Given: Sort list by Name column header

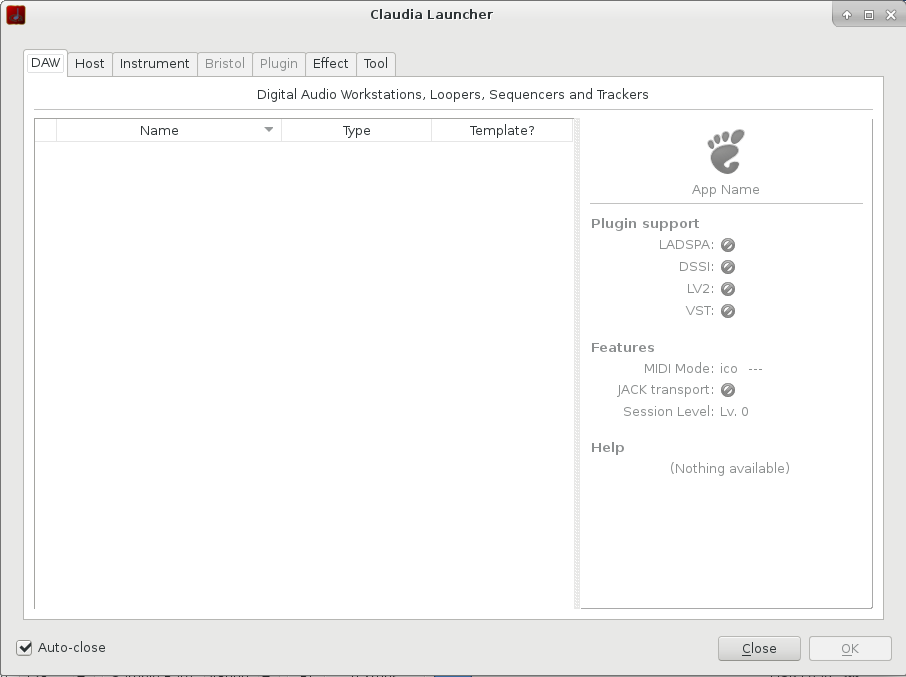Looking at the screenshot, I should tap(169, 131).
